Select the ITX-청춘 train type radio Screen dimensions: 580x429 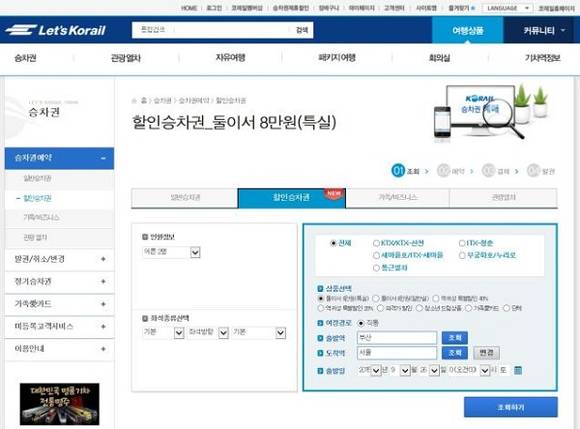click(462, 243)
